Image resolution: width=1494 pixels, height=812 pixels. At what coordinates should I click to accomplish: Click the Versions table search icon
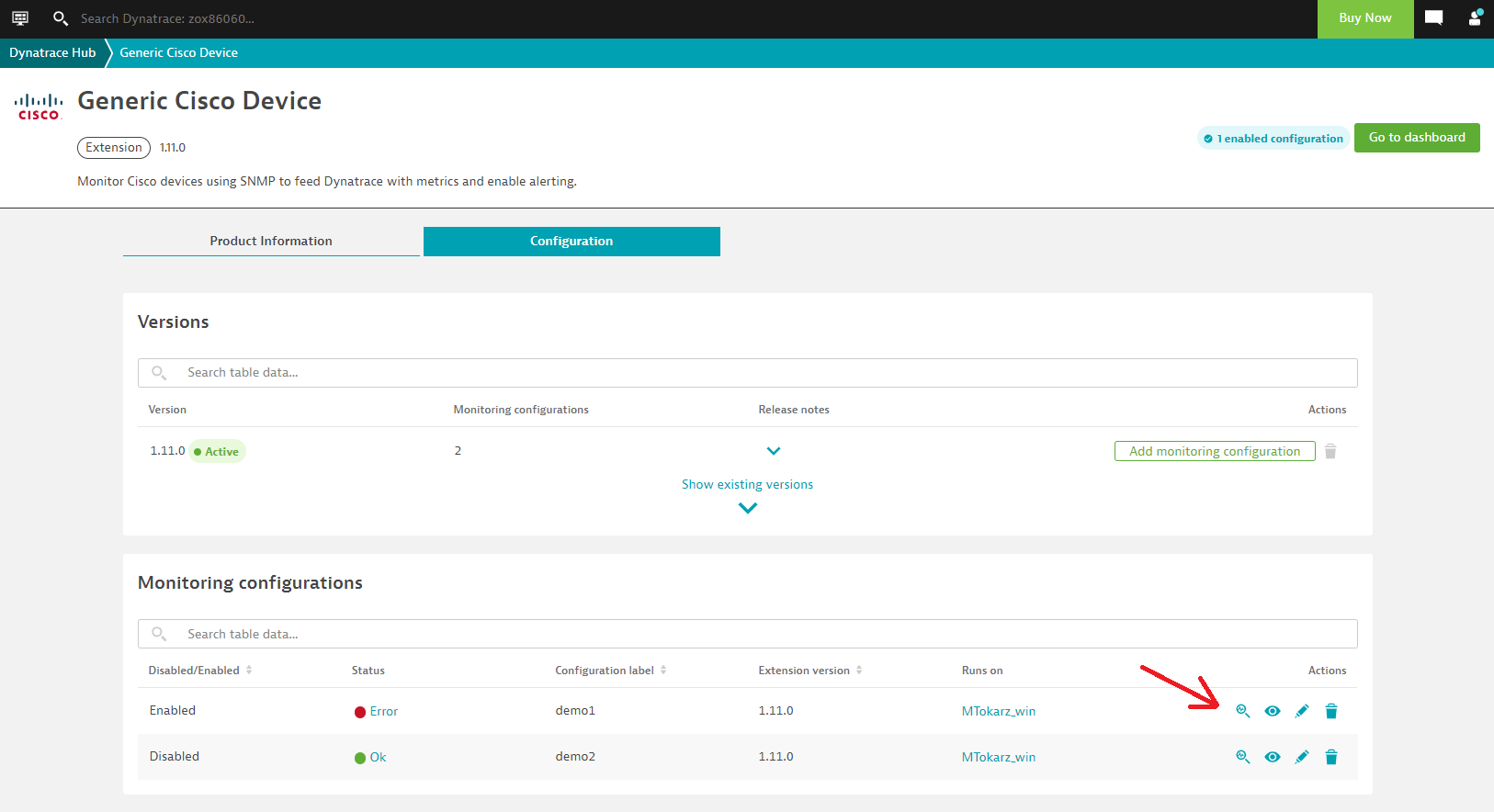(159, 373)
